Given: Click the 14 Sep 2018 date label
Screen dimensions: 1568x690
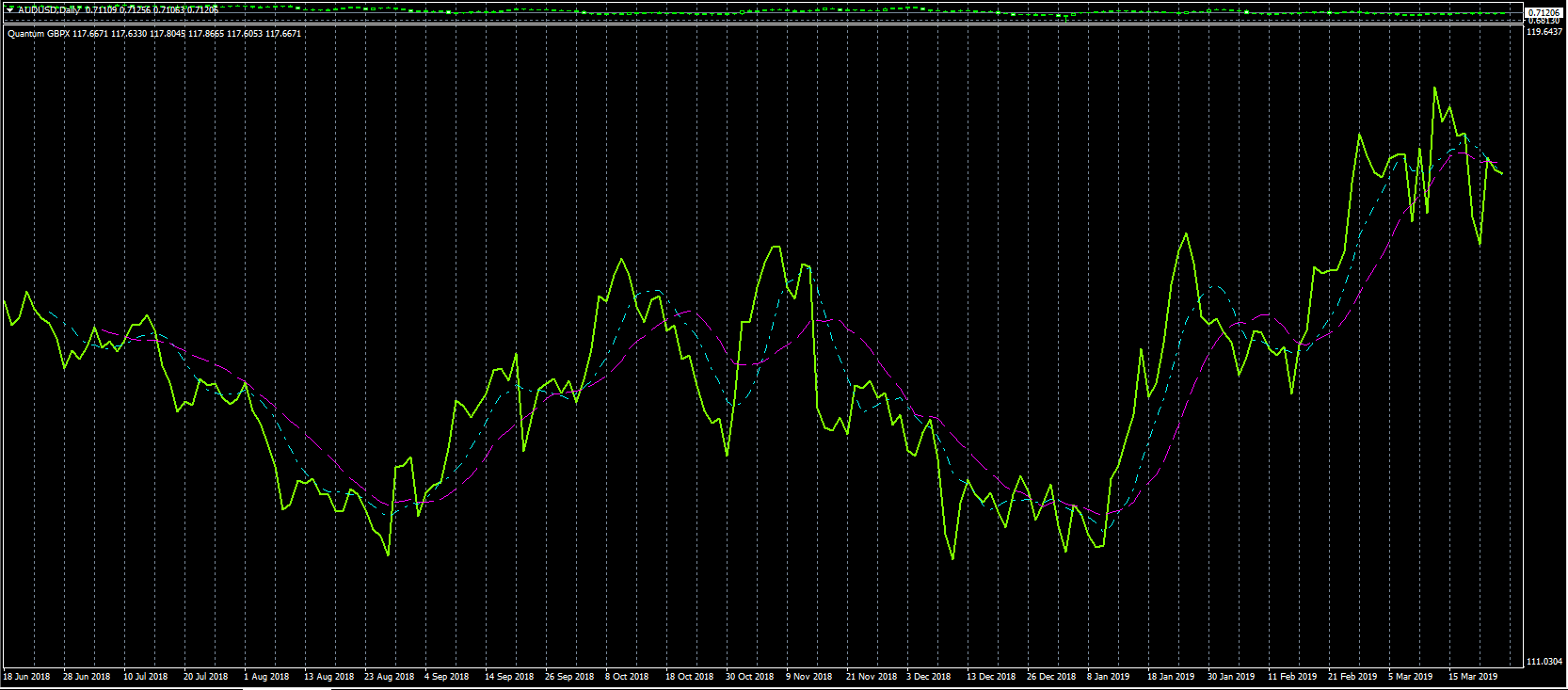Looking at the screenshot, I should tap(509, 676).
